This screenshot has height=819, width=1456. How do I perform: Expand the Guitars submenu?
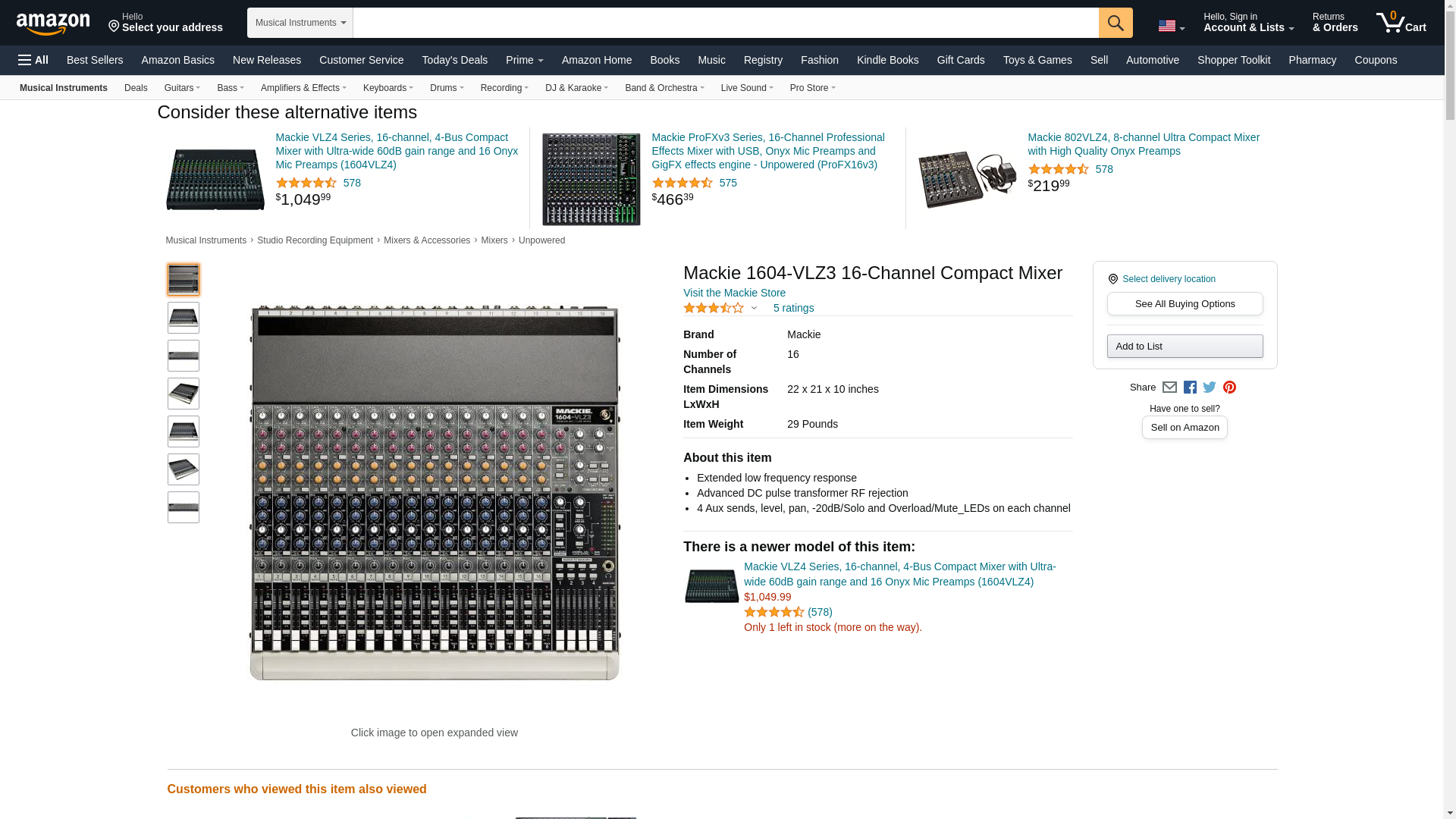(x=182, y=88)
